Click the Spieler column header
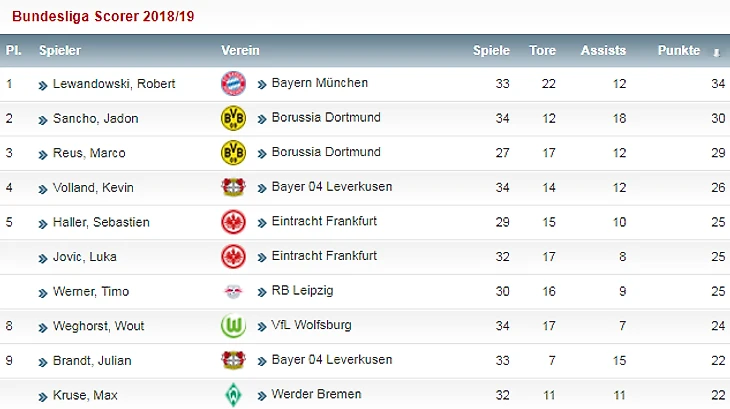The width and height of the screenshot is (730, 409). click(x=60, y=50)
